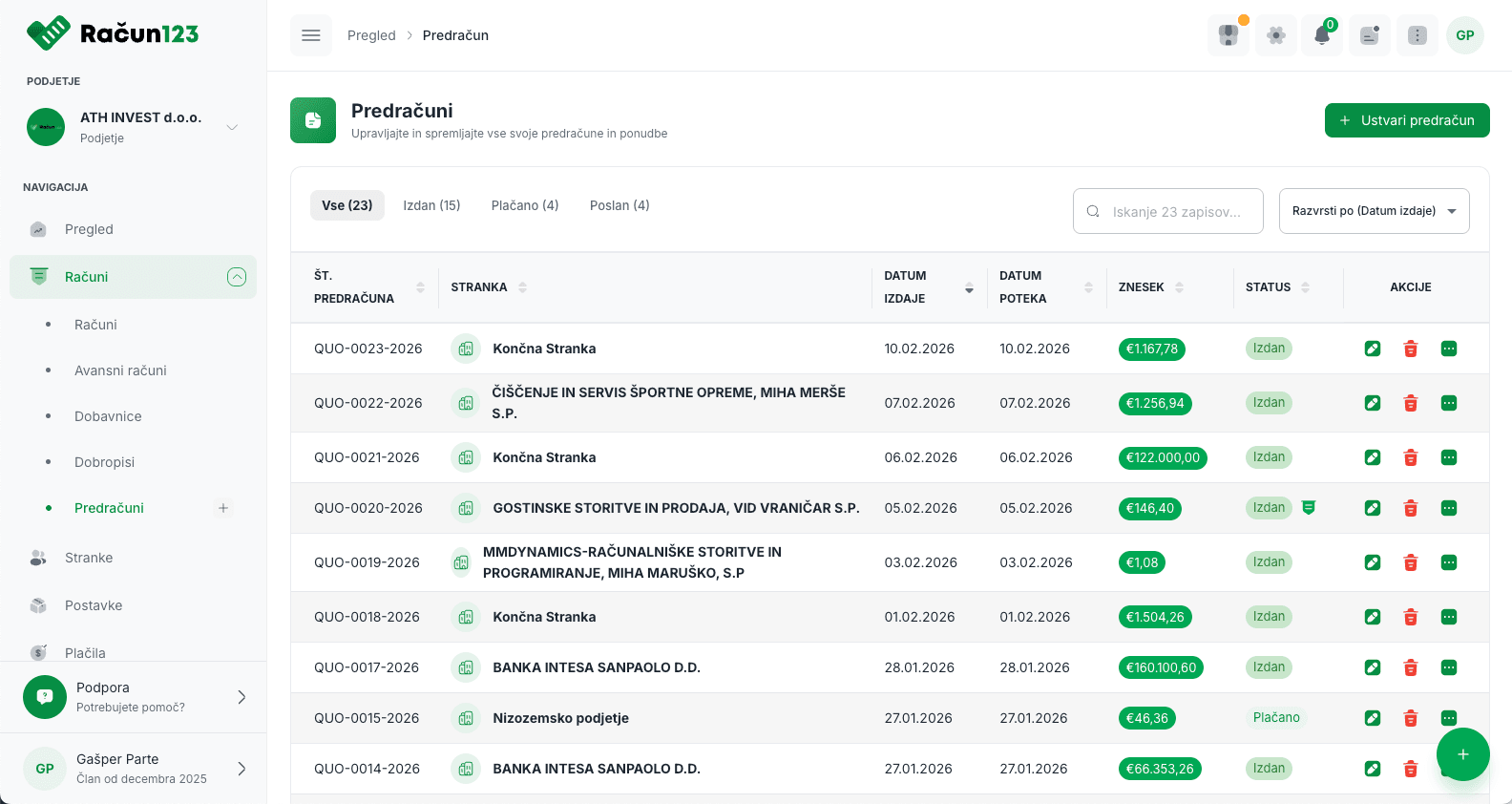This screenshot has height=804, width=1512.
Task: Click the notifications bell icon
Action: [1322, 35]
